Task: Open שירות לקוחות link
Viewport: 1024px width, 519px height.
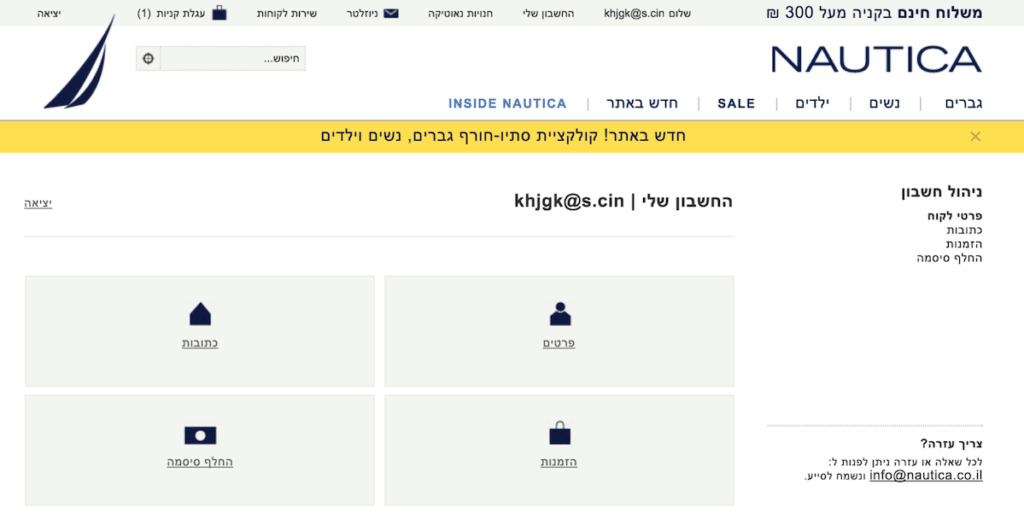Action: pos(287,13)
